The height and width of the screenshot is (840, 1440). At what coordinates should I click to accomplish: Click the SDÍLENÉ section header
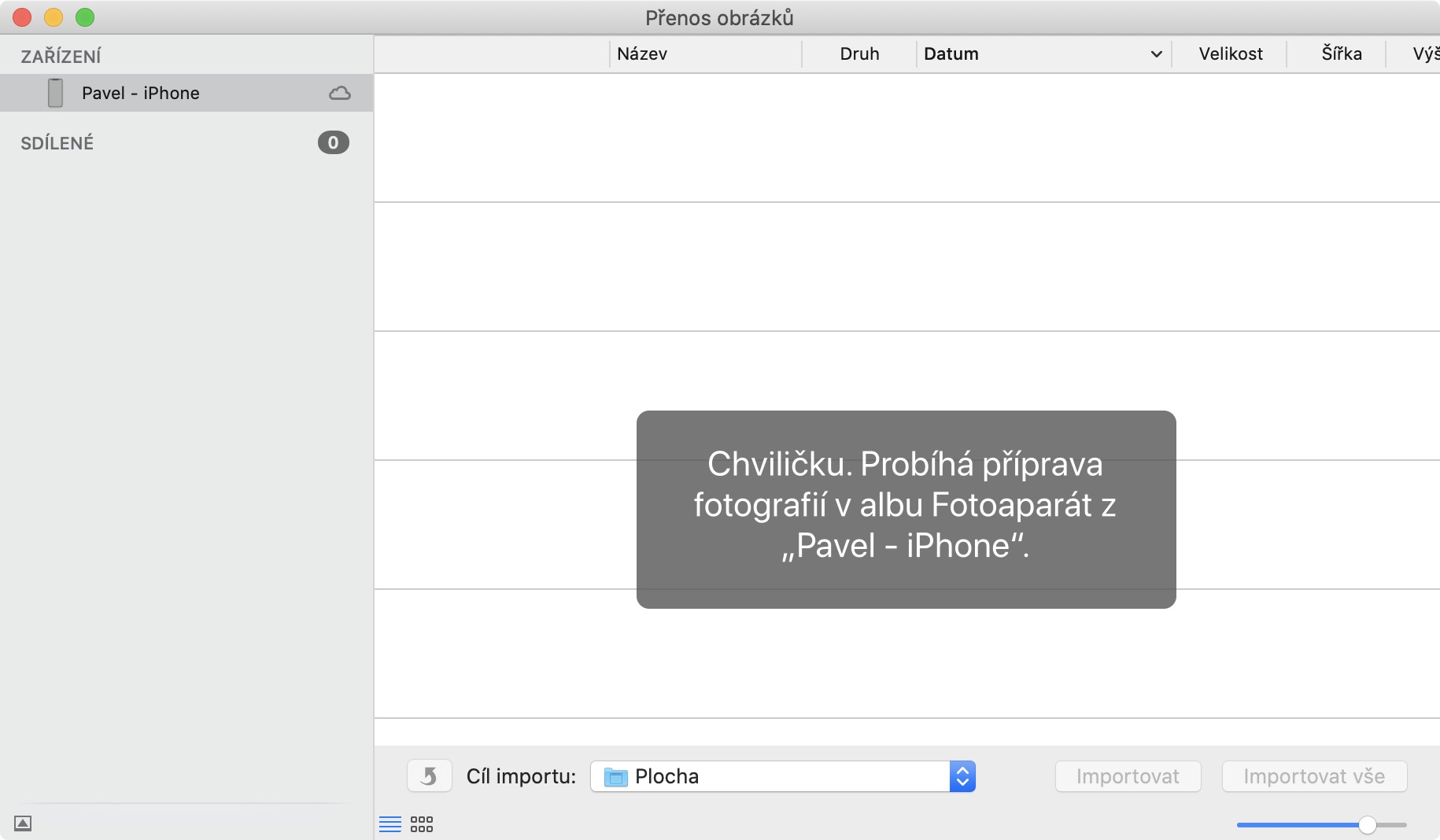click(x=57, y=143)
